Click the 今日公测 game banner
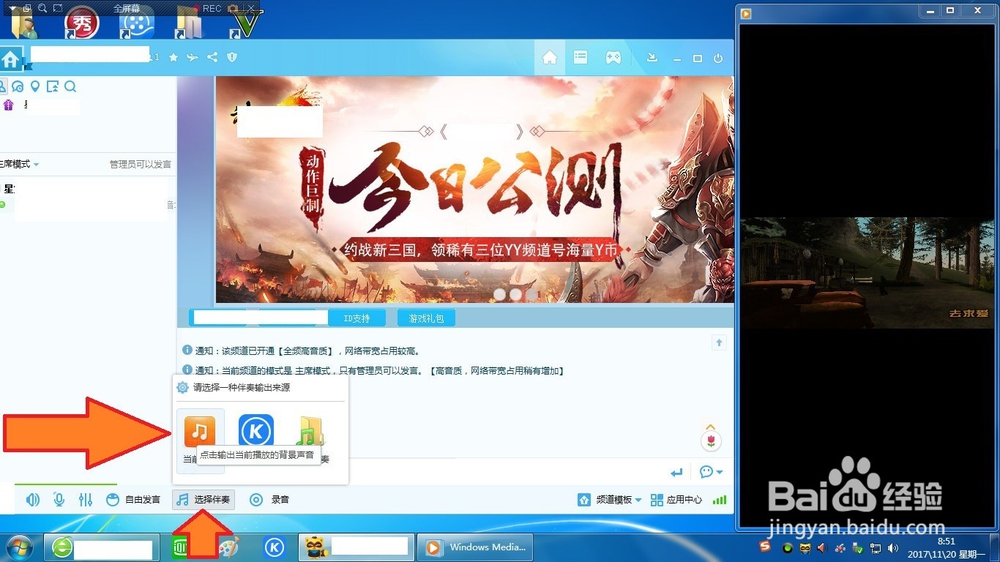This screenshot has width=1000, height=562. (x=474, y=189)
